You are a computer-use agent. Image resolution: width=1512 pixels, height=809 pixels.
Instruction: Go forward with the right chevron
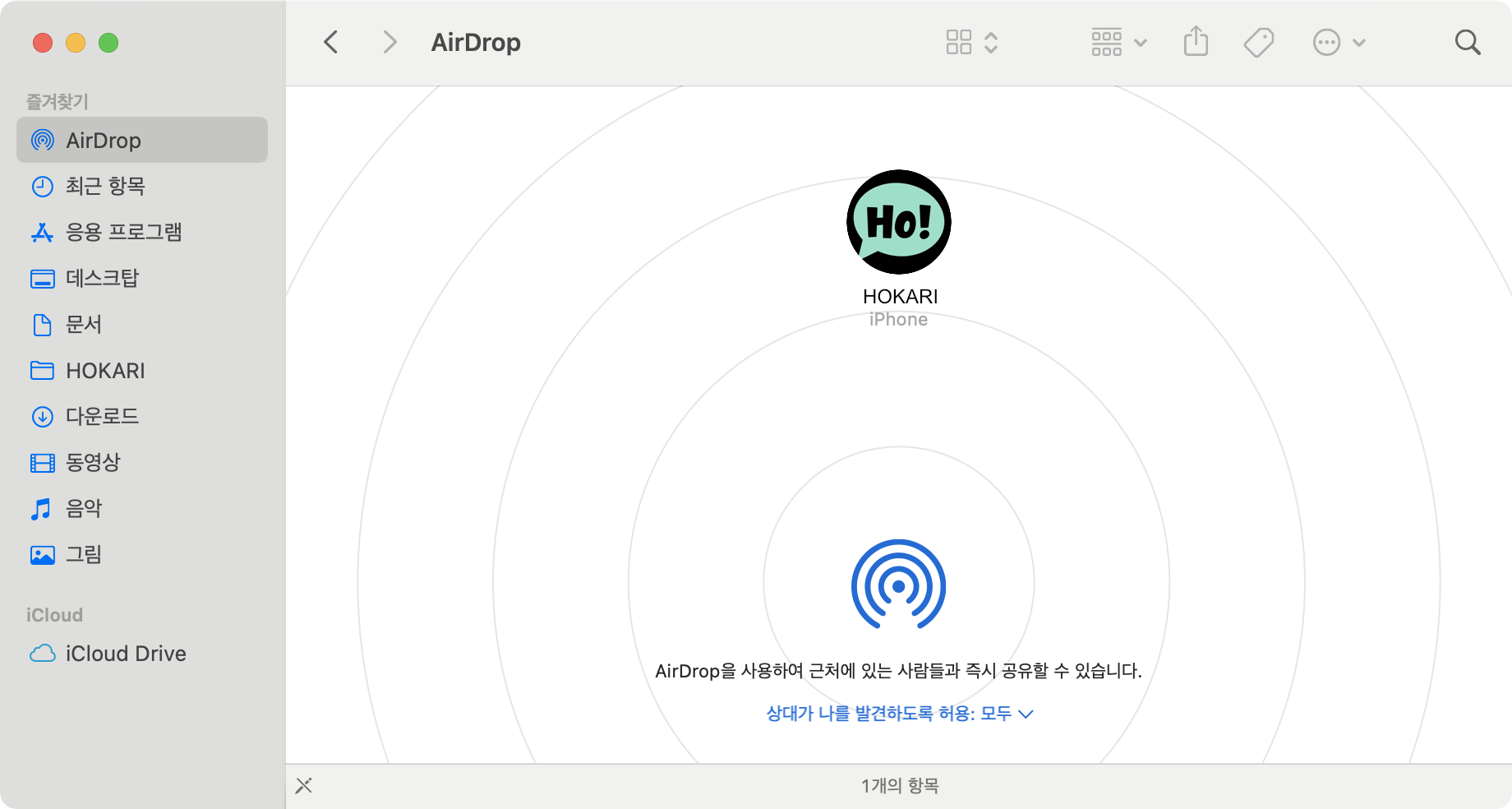[x=390, y=42]
